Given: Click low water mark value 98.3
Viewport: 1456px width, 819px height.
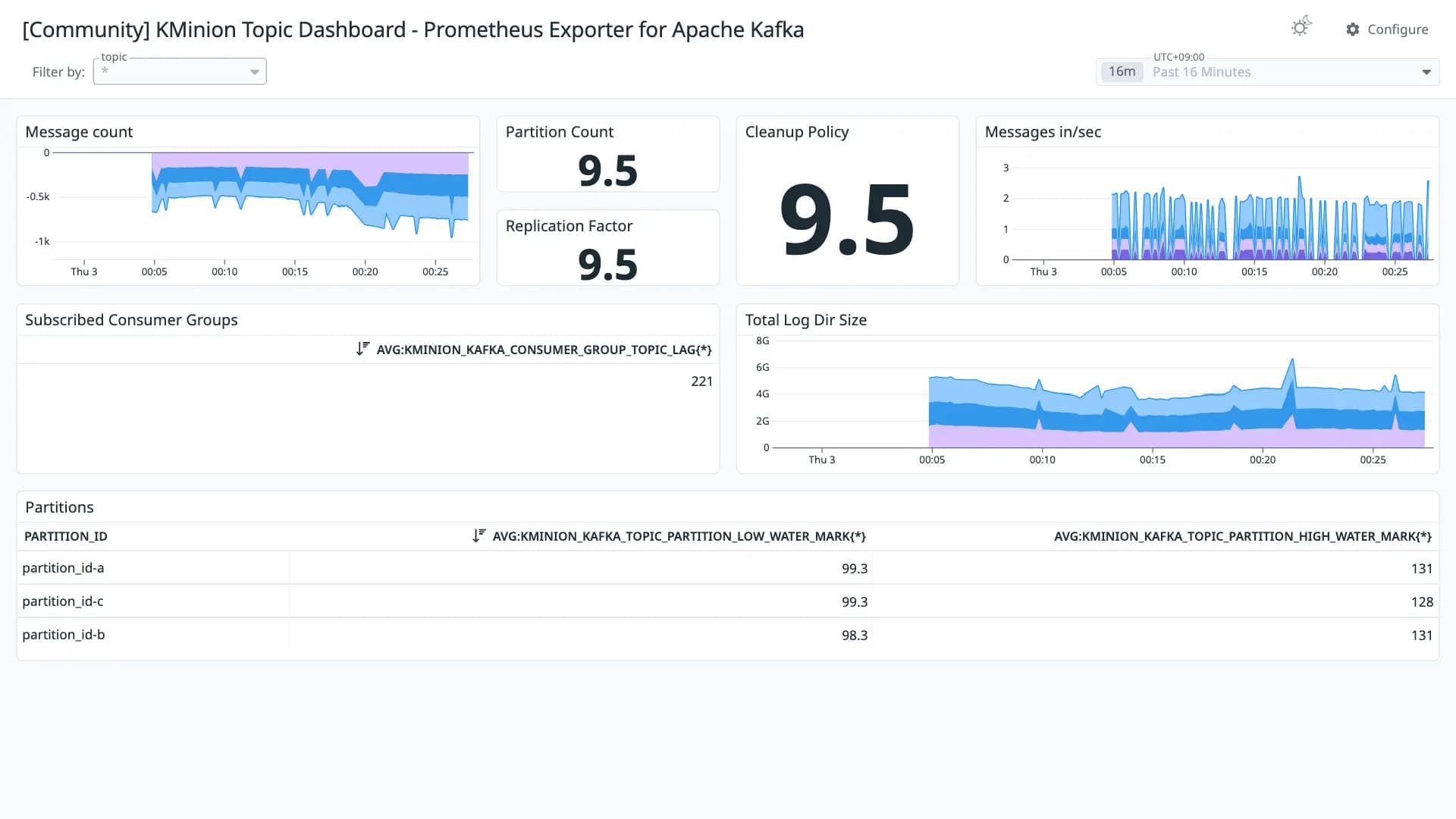Looking at the screenshot, I should 855,635.
